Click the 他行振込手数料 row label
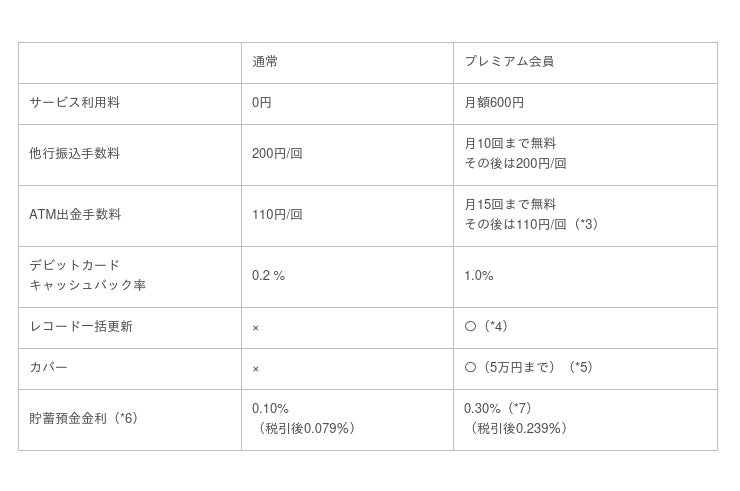Screen dimensions: 740x491 click(x=75, y=154)
